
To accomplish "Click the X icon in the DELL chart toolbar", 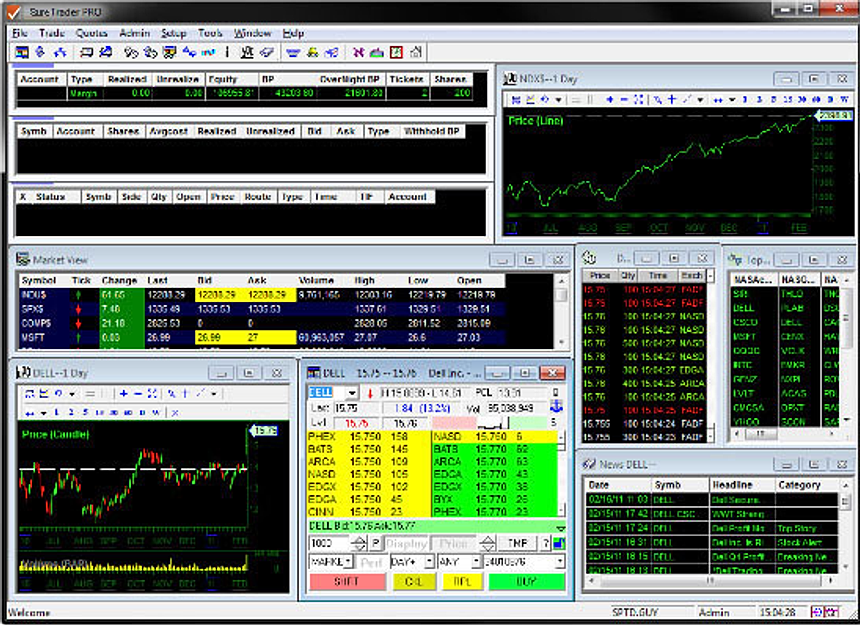I will 175,412.
